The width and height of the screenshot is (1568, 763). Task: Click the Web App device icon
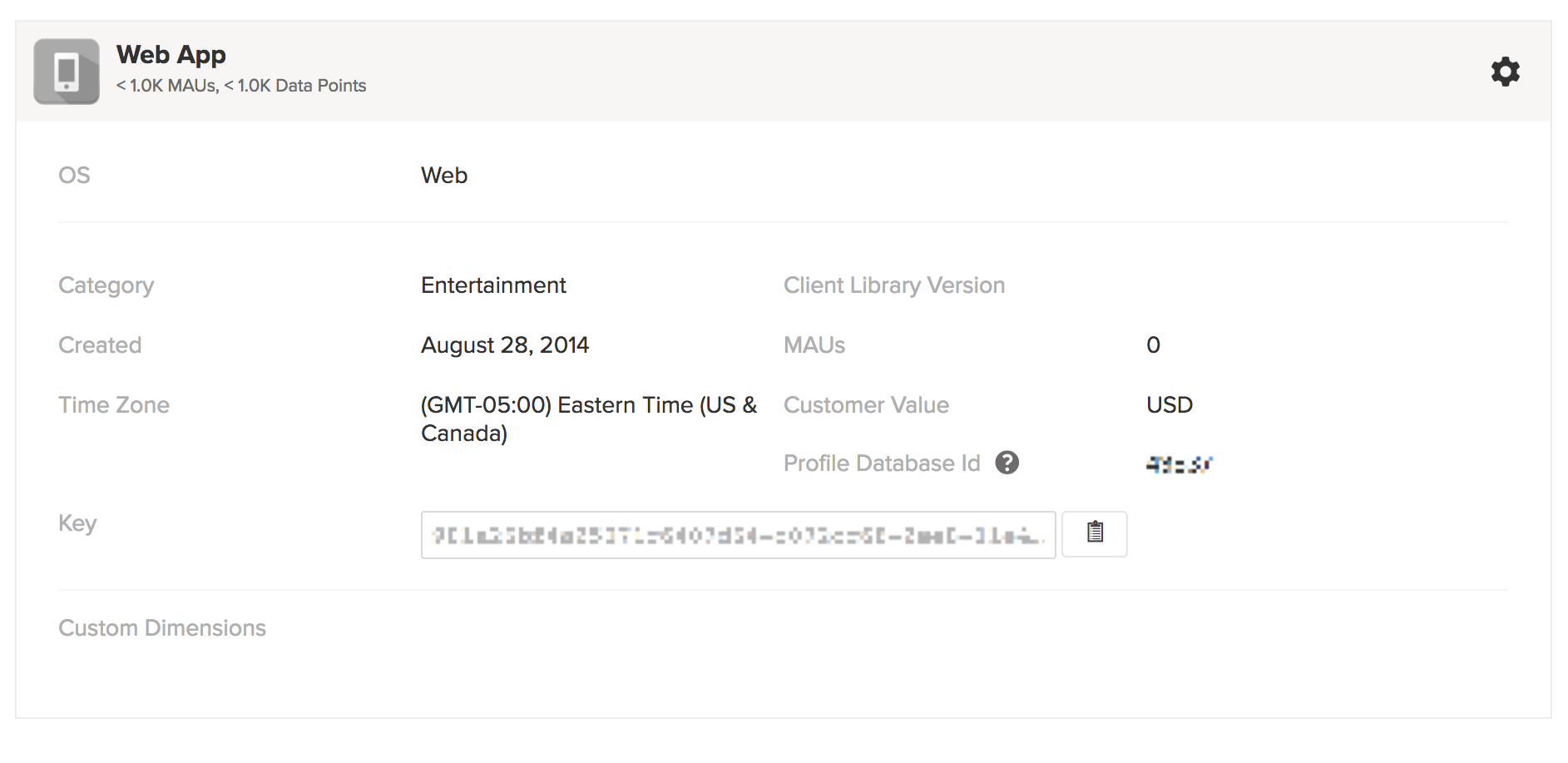pyautogui.click(x=67, y=72)
